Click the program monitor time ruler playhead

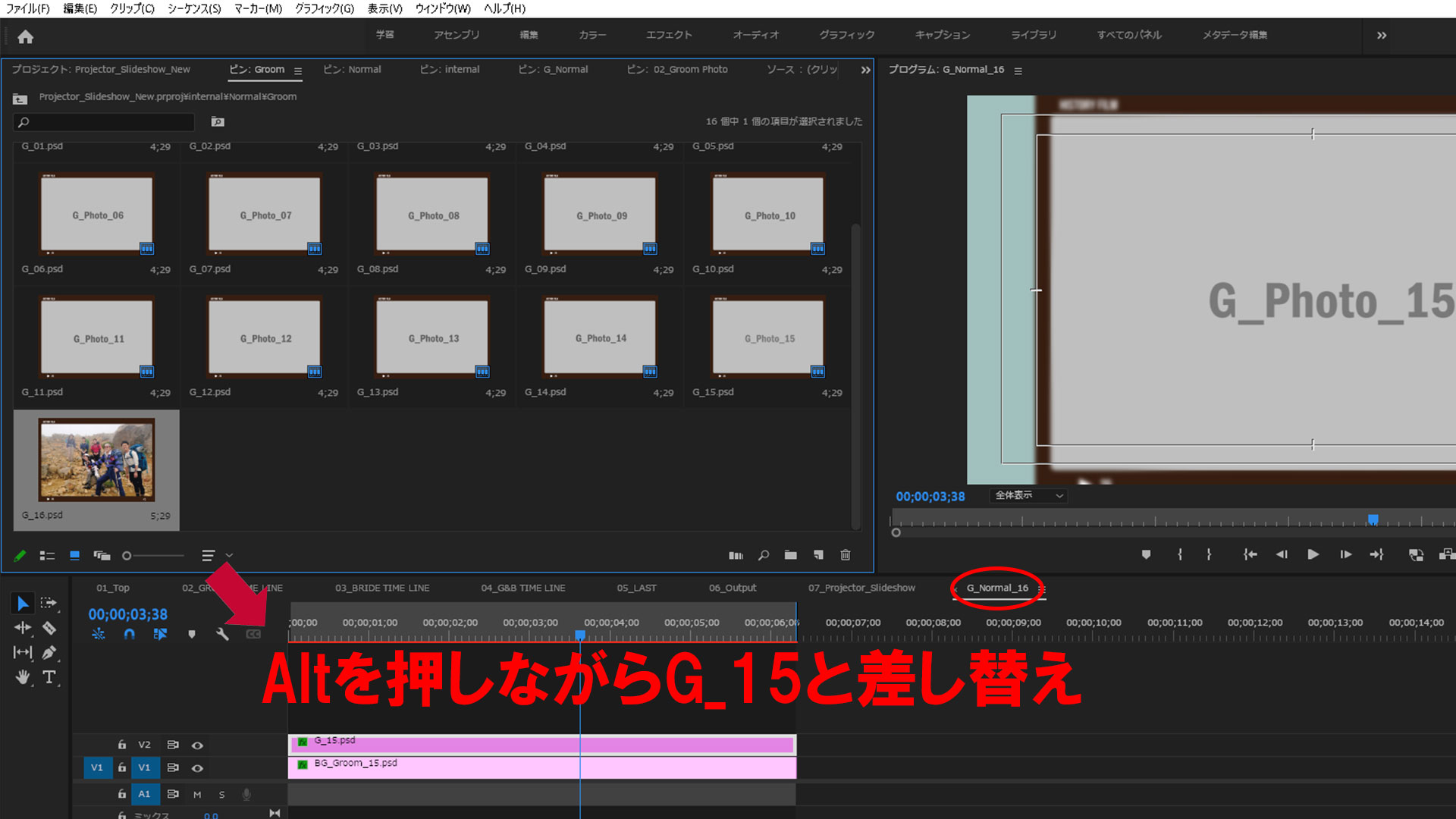(1373, 519)
